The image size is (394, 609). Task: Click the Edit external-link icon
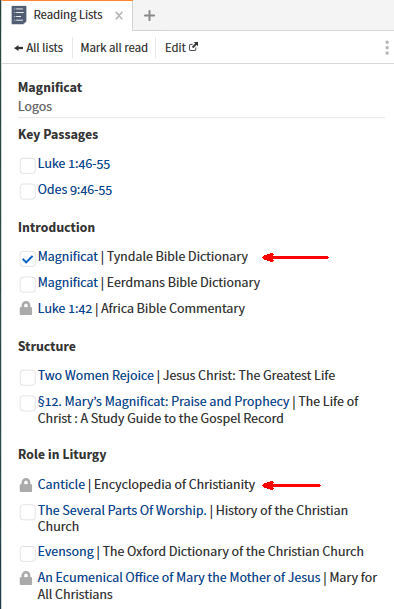point(194,47)
